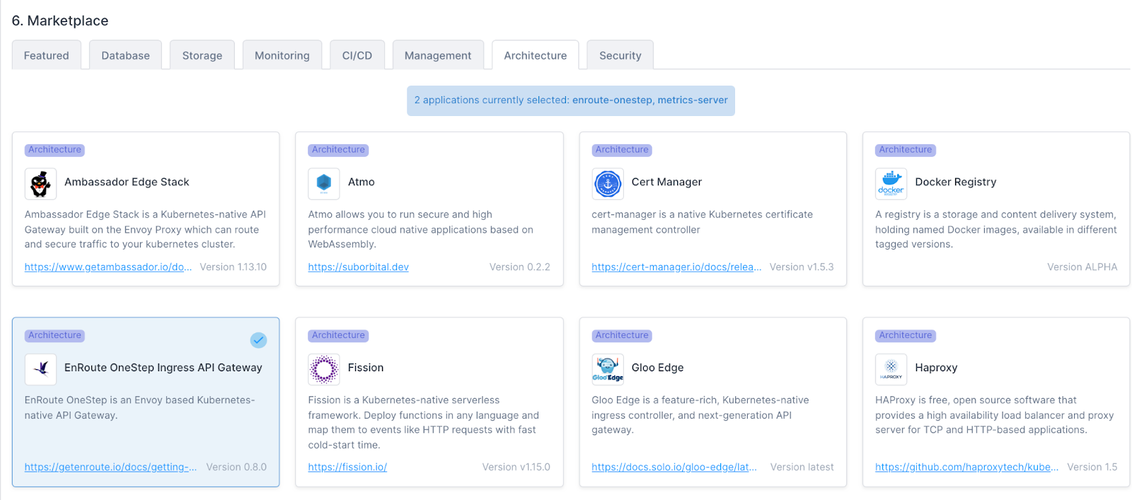Click the Haproxy logo icon
The height and width of the screenshot is (500, 1132).
coord(891,369)
